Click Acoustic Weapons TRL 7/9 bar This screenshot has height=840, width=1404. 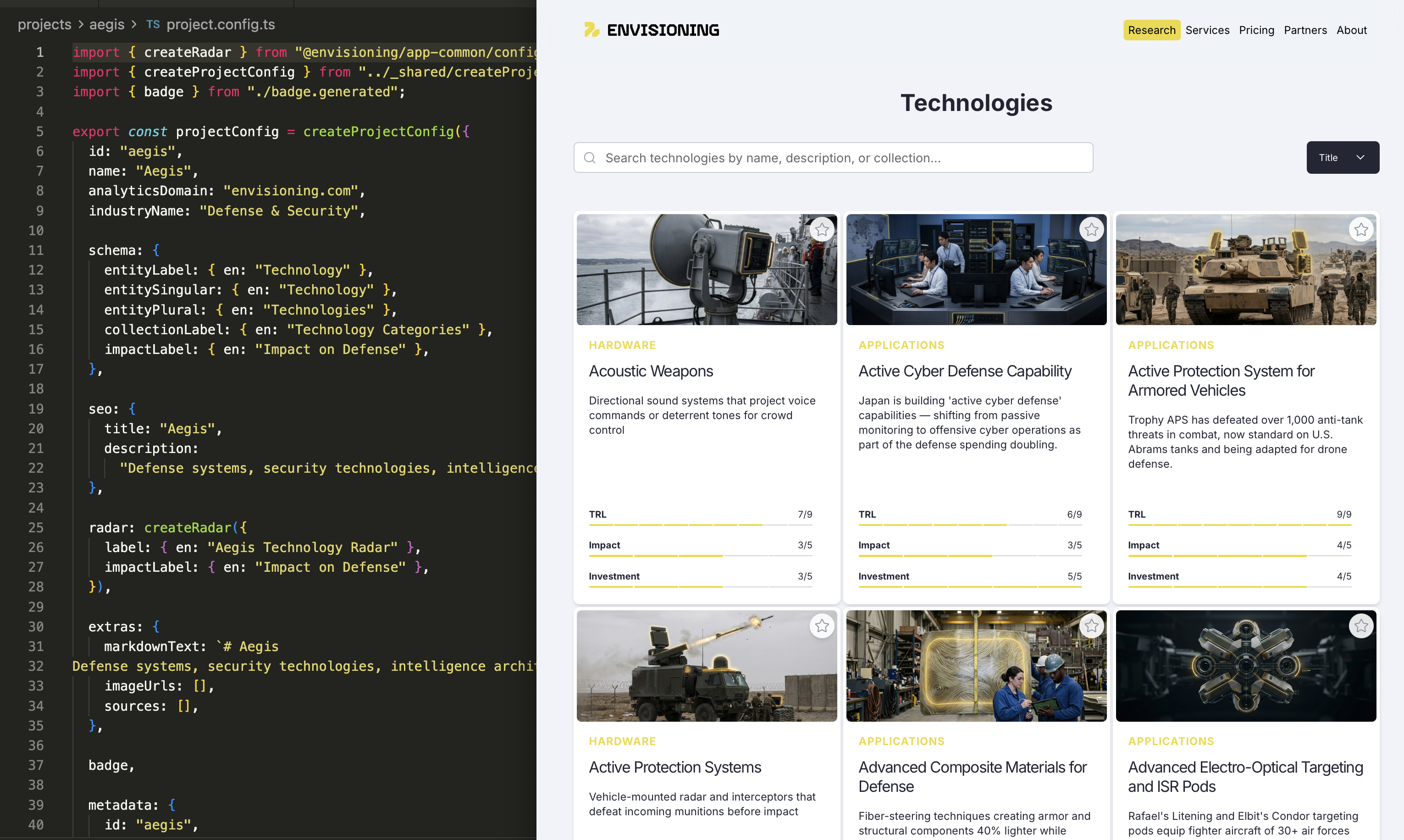pos(701,525)
